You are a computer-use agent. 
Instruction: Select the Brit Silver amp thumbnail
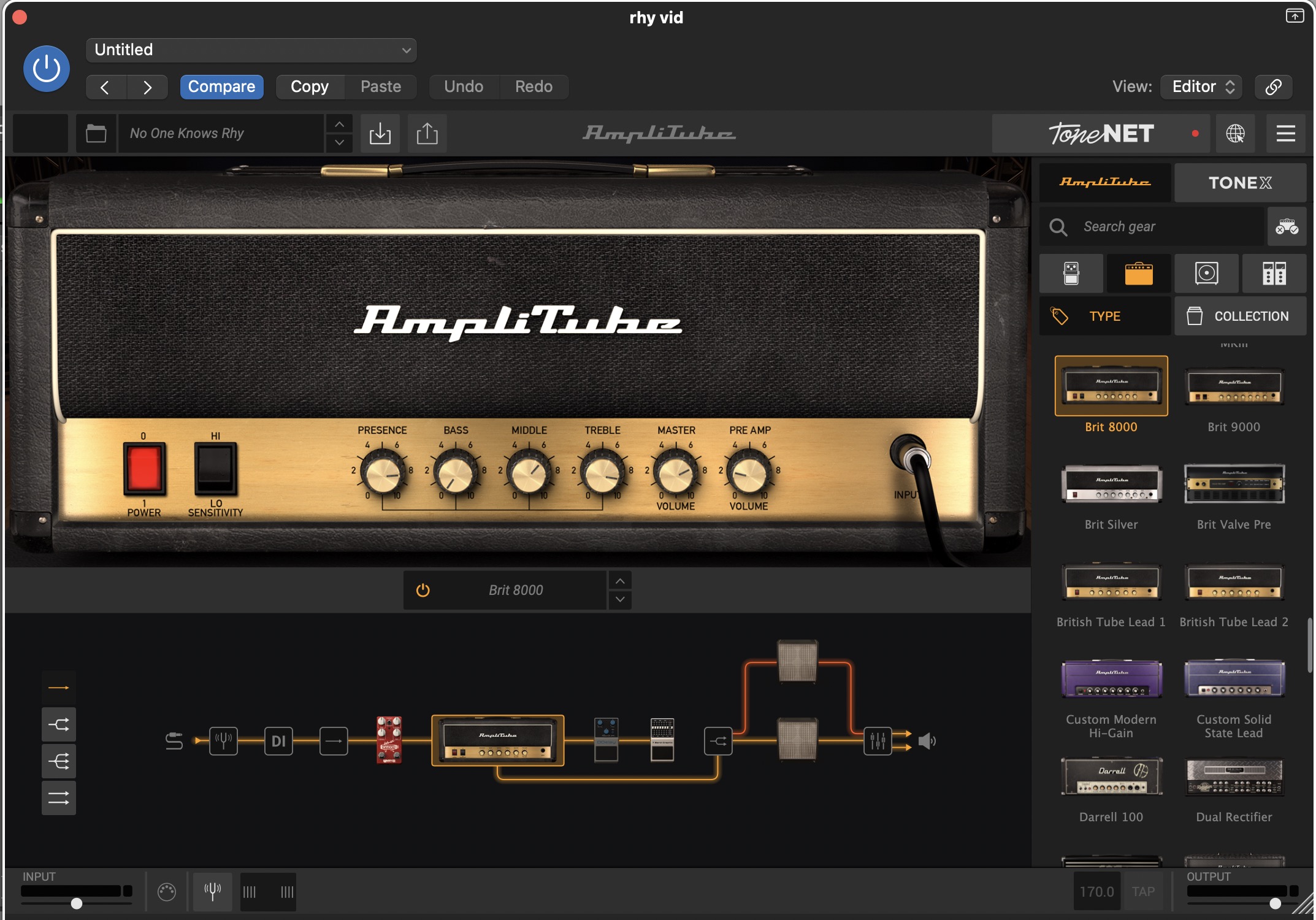tap(1111, 484)
